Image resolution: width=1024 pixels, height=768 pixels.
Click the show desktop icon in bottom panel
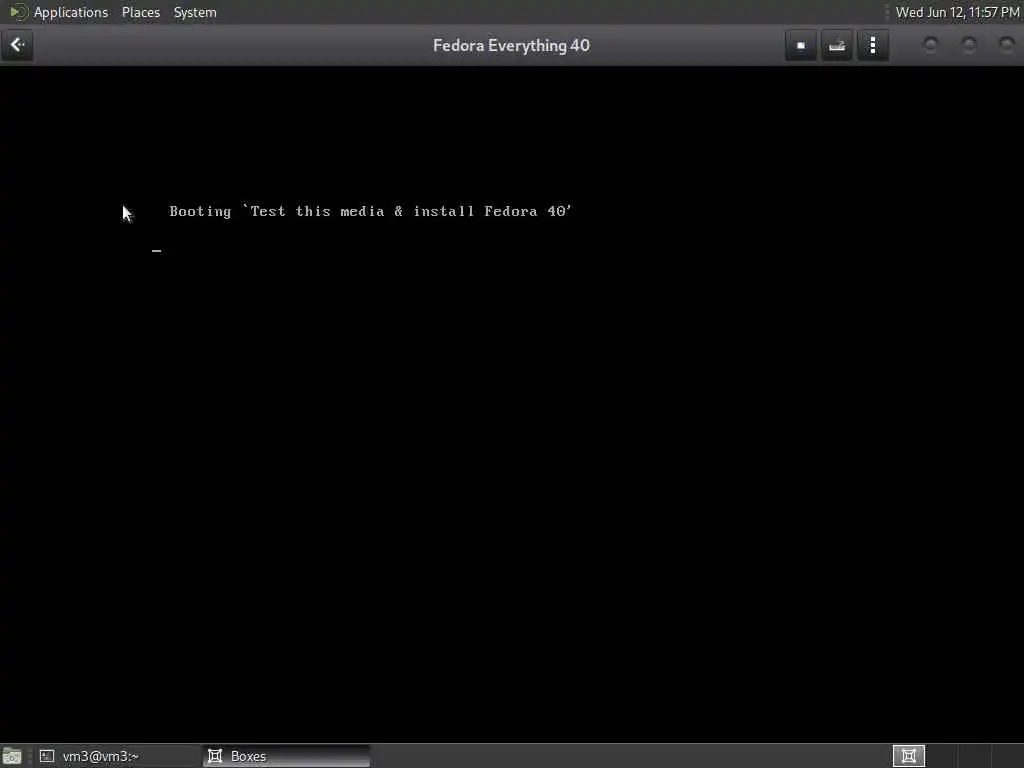click(x=12, y=756)
